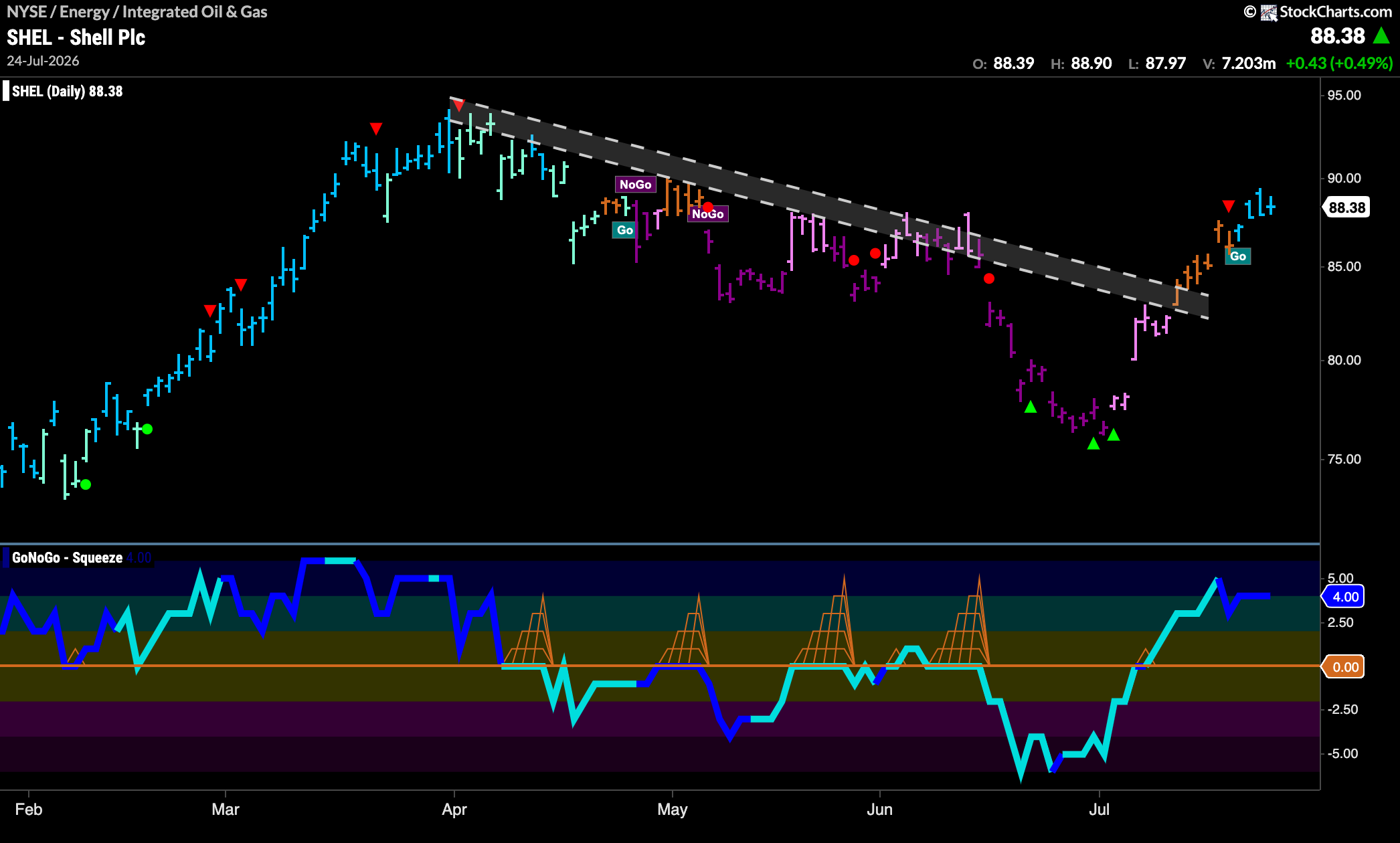Screen dimensions: 1400x843
Task: Click the 85.00 price axis label
Action: 1344,266
